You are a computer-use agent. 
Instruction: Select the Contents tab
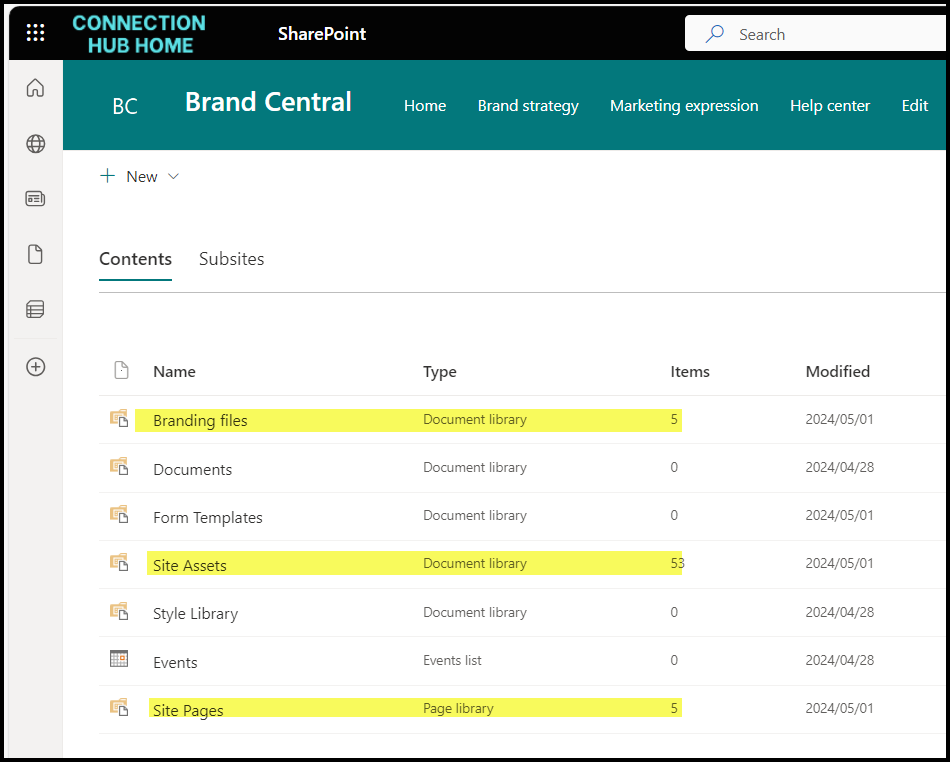(135, 258)
